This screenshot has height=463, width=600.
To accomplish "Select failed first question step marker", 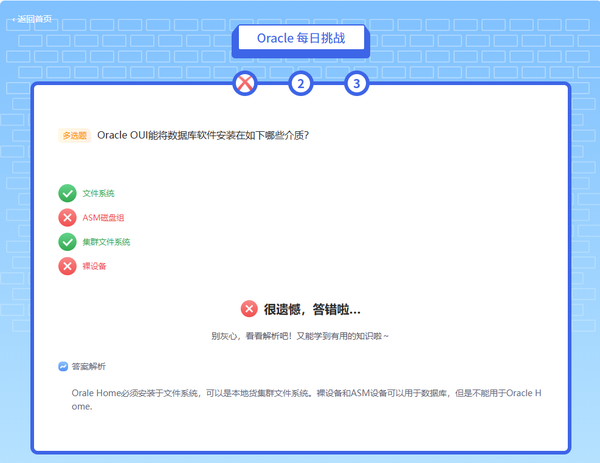I will (245, 83).
